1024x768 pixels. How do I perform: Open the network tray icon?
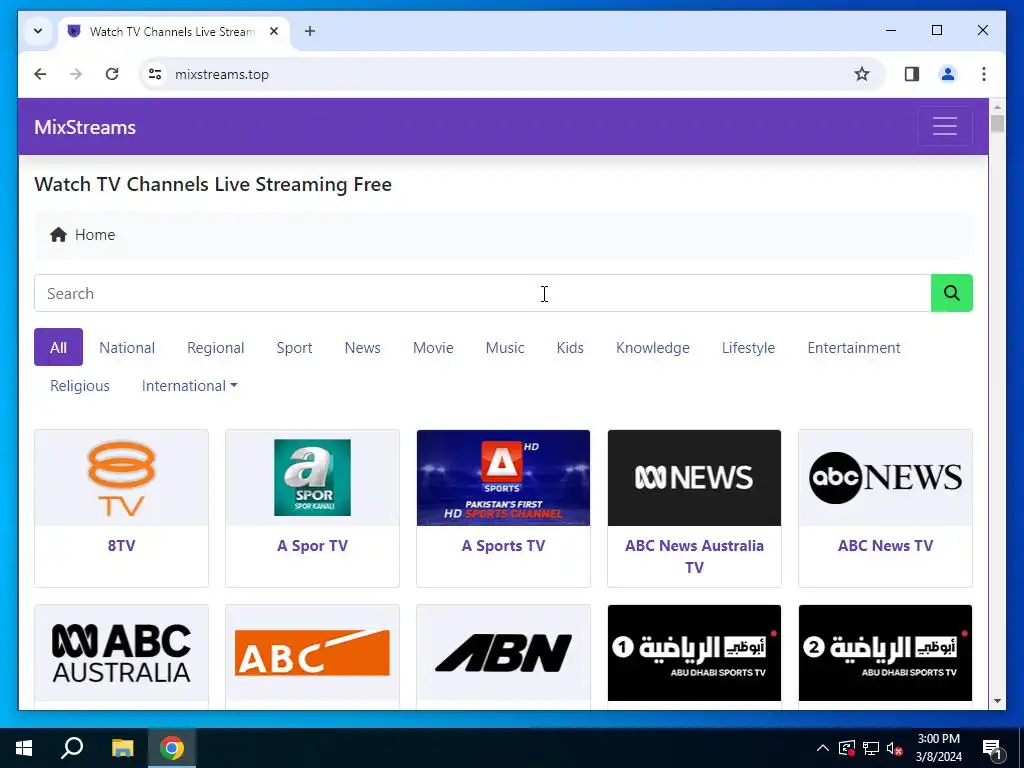[x=871, y=748]
